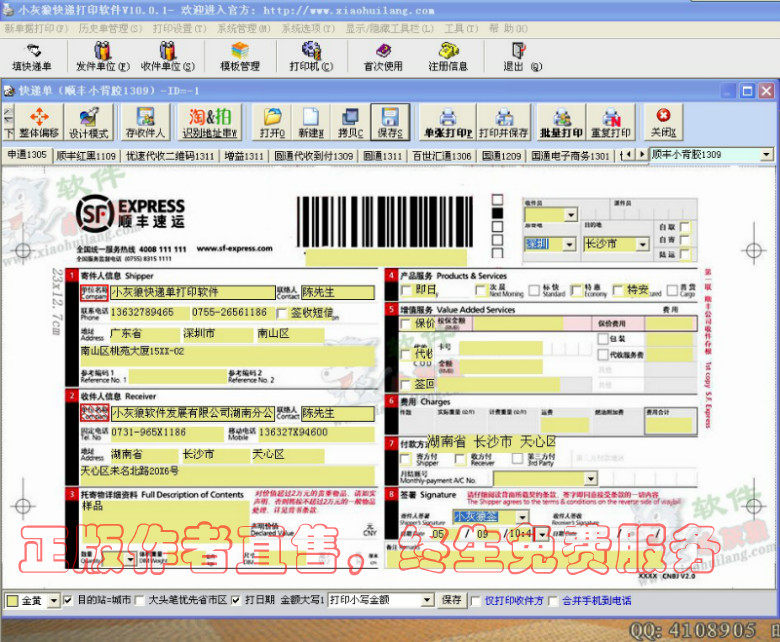Toggle 目的站=城市 checkbox
The image size is (780, 642).
pos(68,601)
